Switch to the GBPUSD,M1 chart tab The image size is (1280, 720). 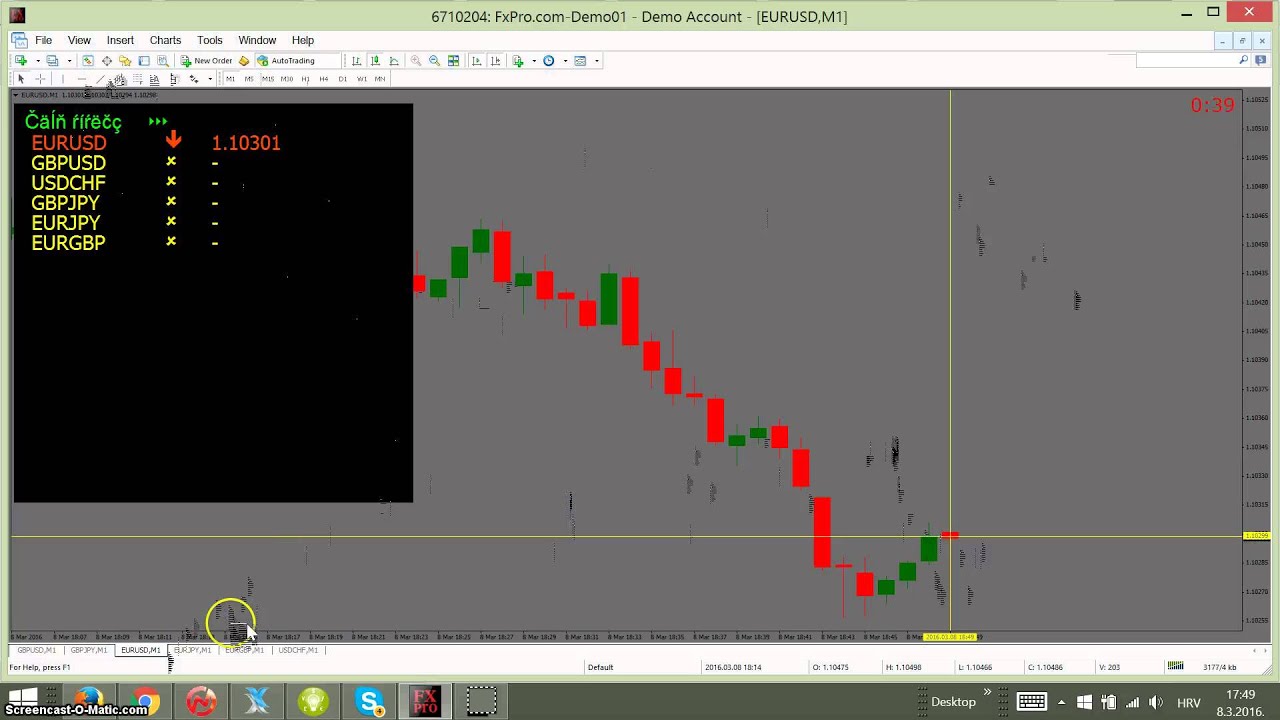[37, 650]
